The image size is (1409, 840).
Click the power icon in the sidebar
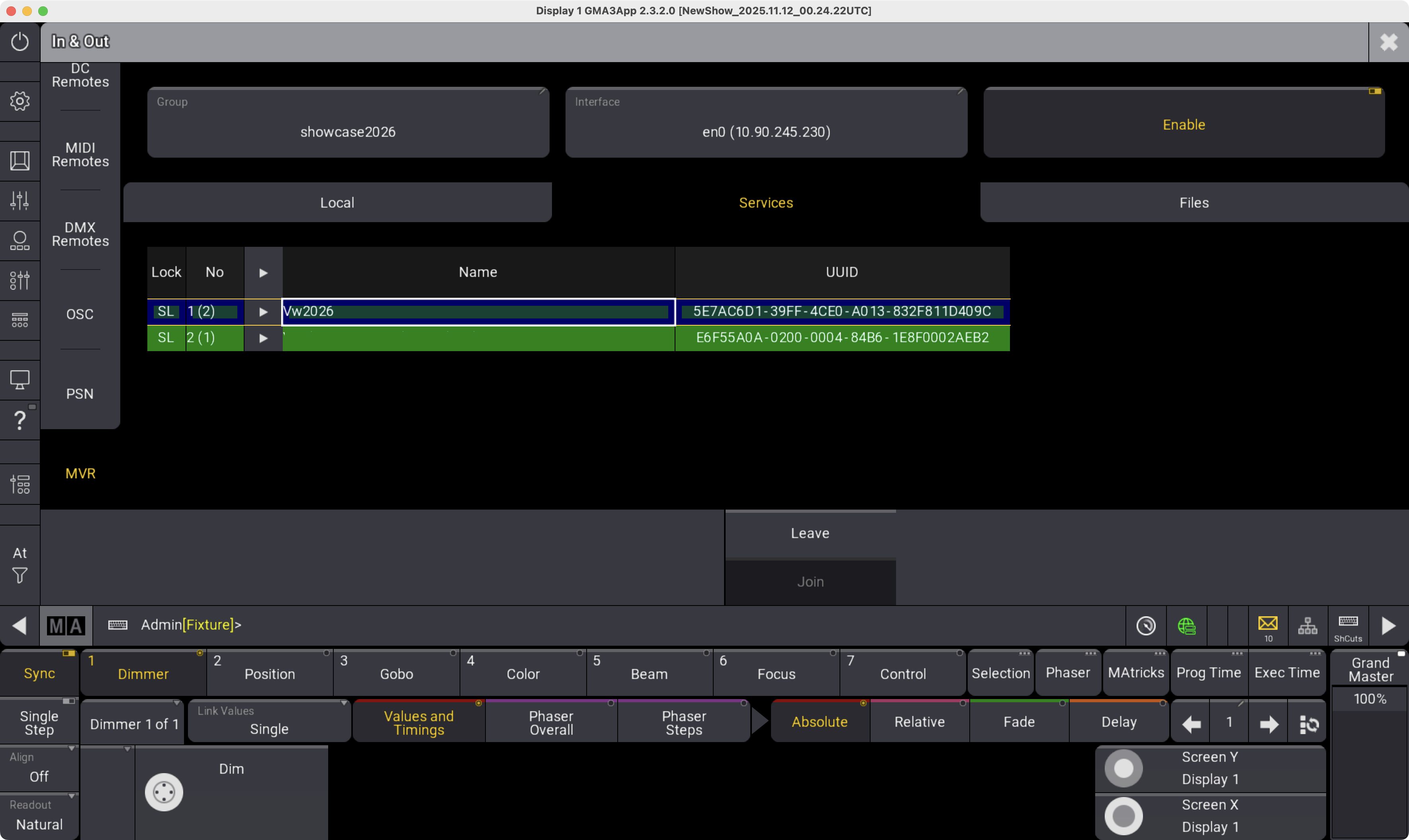(x=20, y=42)
